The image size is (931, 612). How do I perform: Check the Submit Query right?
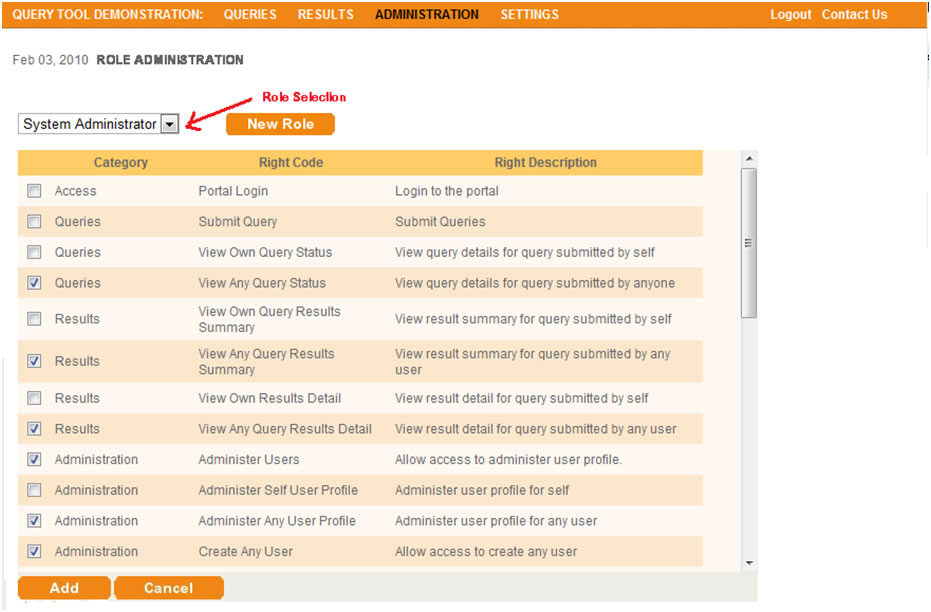(35, 222)
